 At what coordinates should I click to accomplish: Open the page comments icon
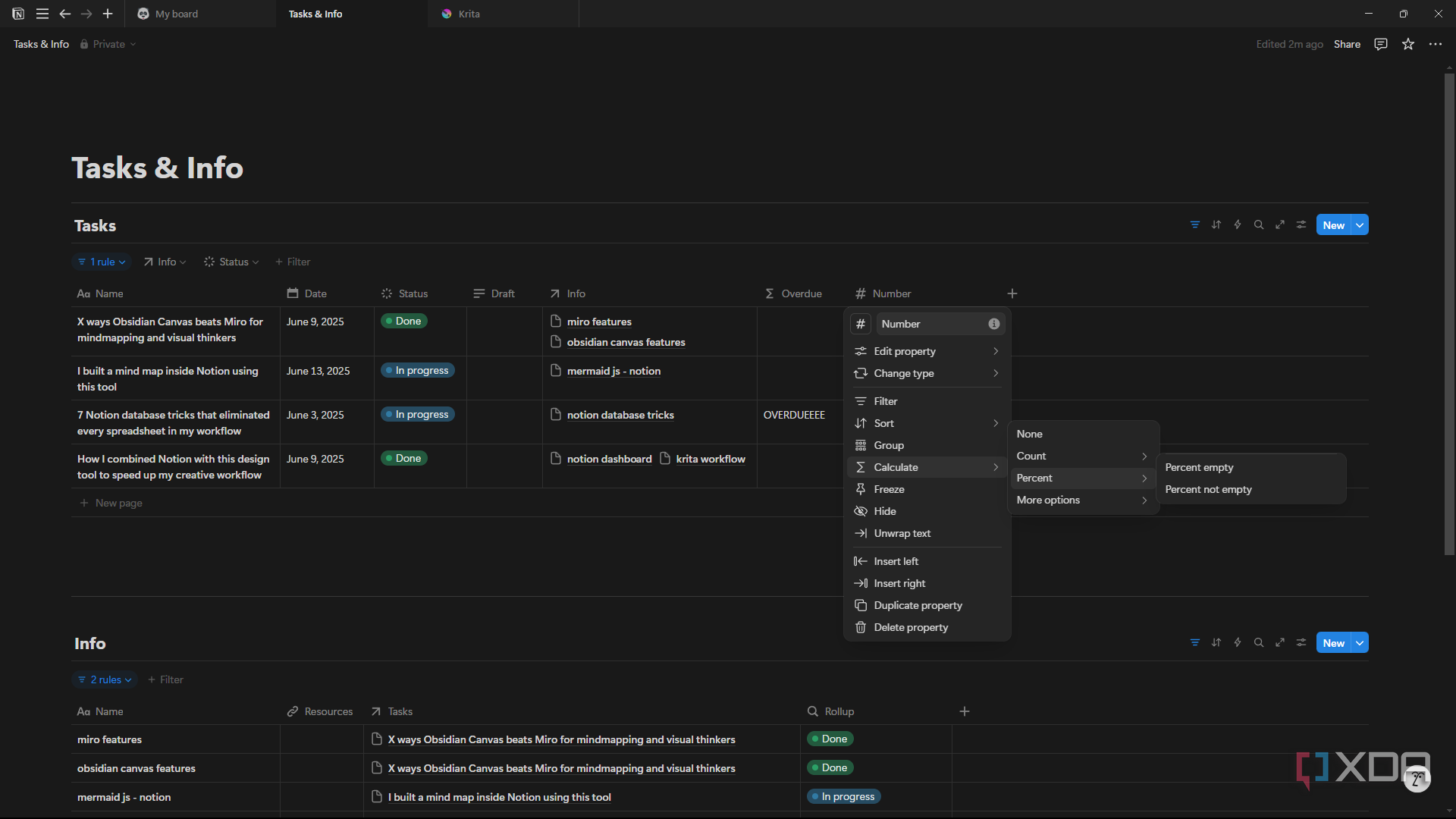pos(1381,44)
